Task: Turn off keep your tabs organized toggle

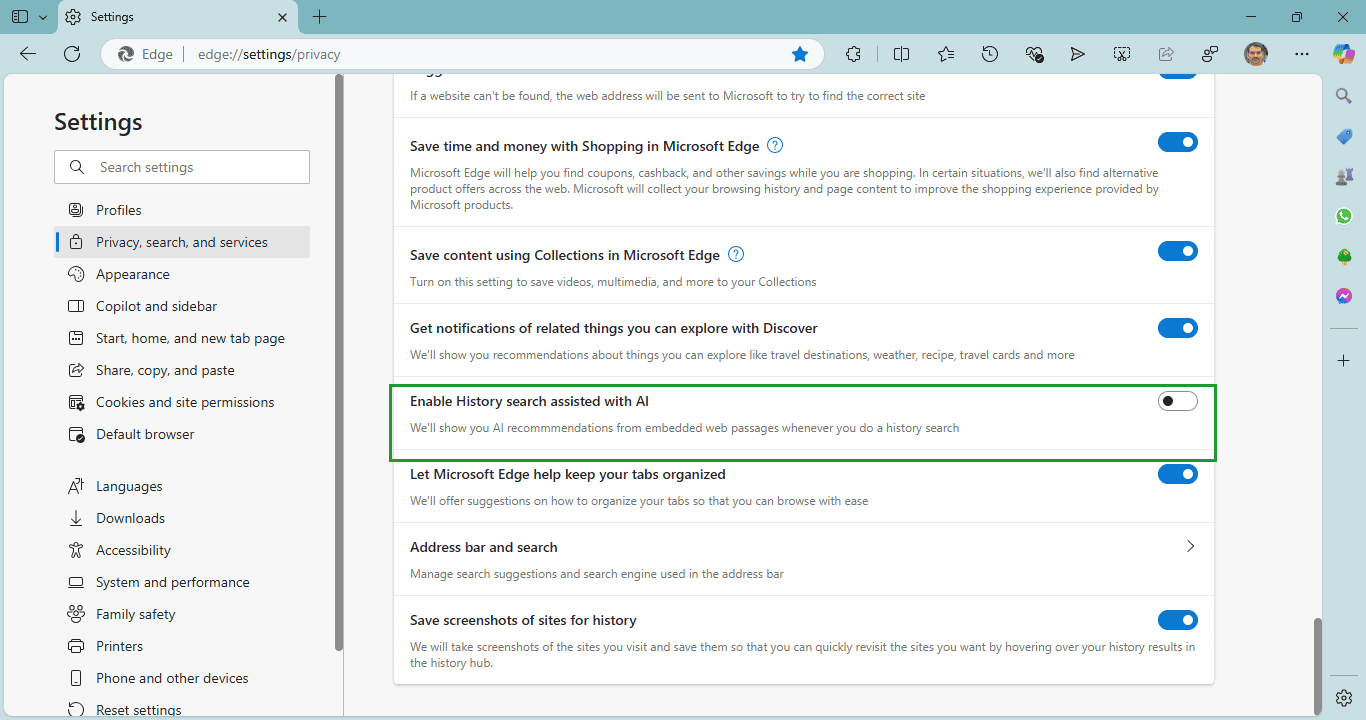Action: tap(1178, 474)
